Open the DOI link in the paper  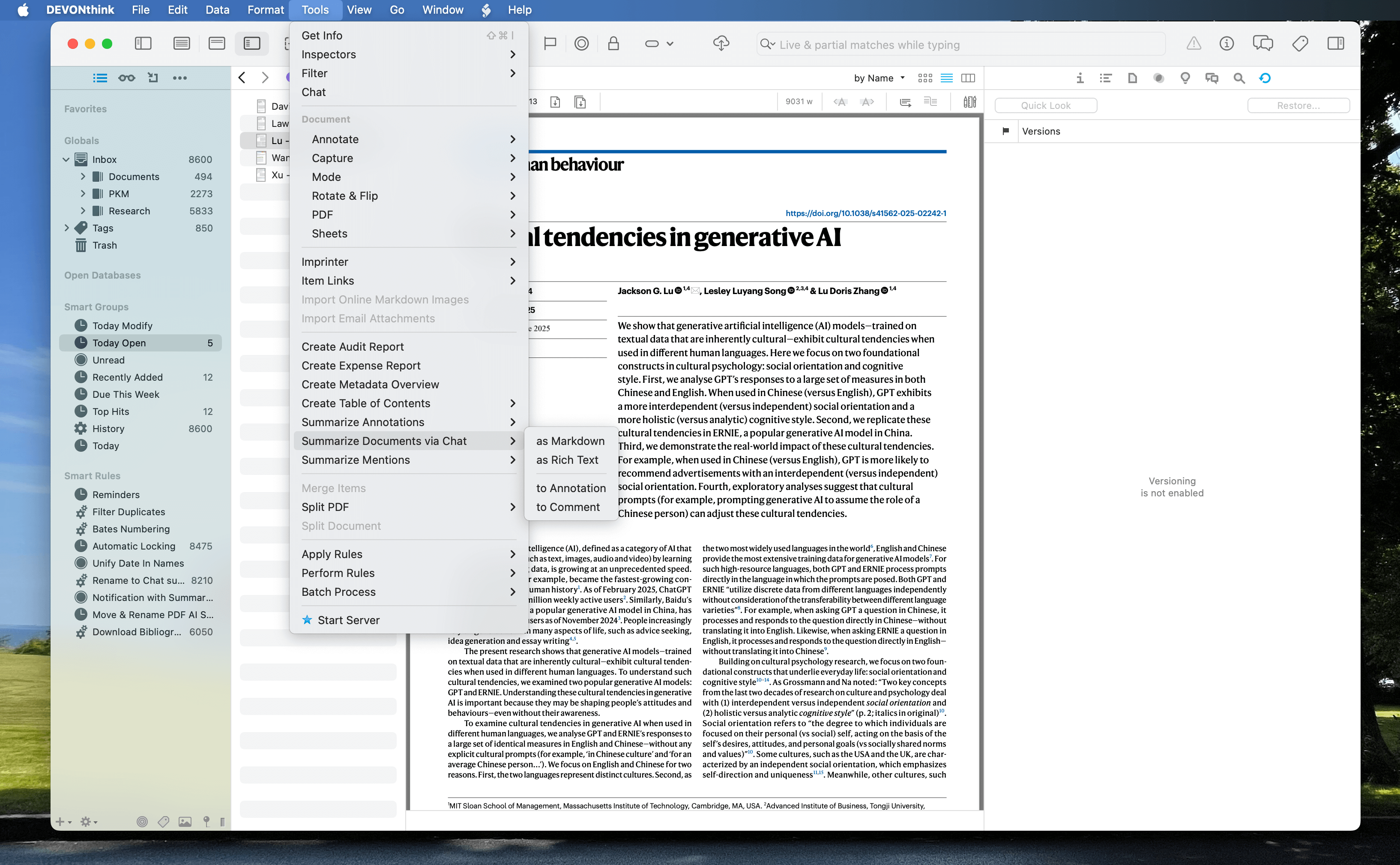(865, 212)
